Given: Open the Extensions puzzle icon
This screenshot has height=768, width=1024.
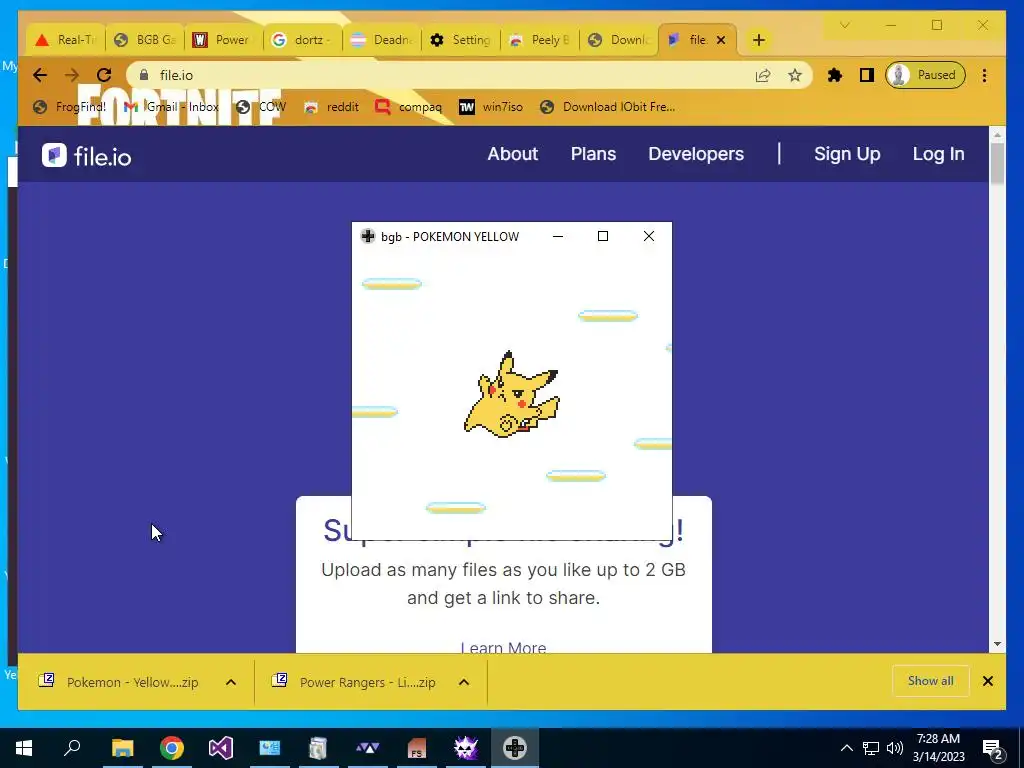Looking at the screenshot, I should tap(835, 75).
